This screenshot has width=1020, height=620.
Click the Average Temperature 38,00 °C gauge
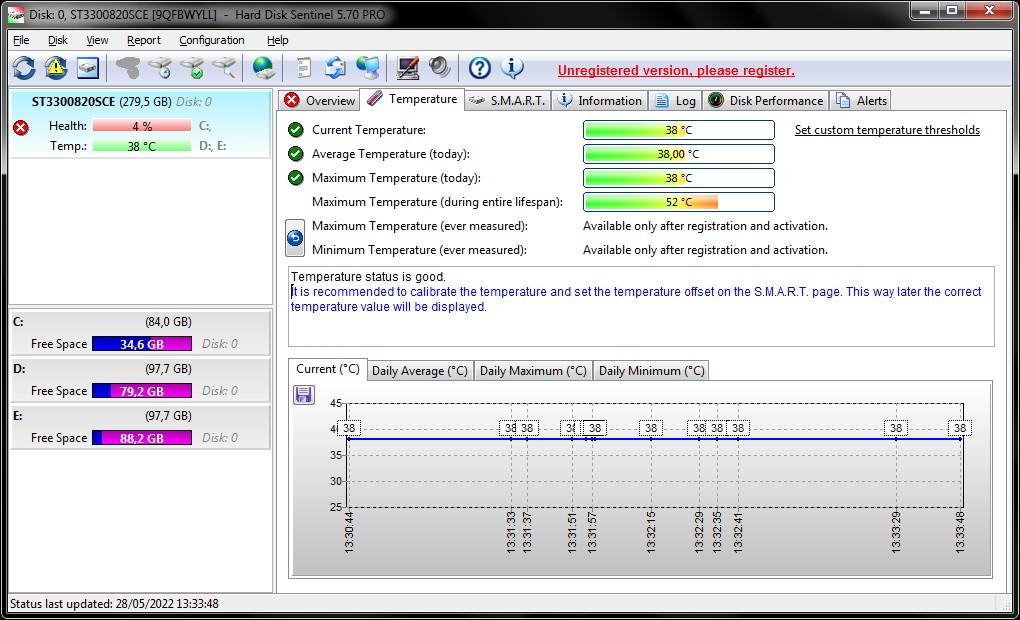tap(678, 154)
